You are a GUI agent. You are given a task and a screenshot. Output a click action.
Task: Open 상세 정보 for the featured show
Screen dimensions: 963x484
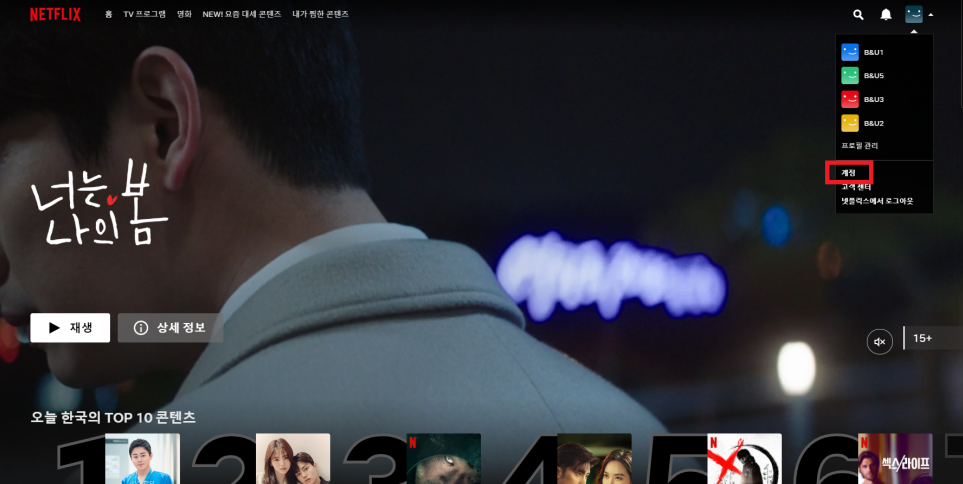(x=170, y=327)
